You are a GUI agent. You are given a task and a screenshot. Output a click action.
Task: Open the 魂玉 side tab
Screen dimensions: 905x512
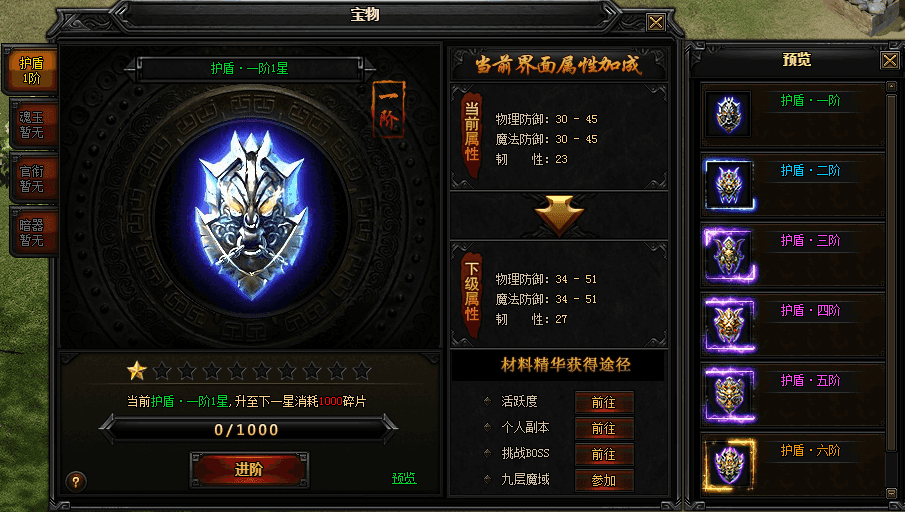[x=32, y=125]
